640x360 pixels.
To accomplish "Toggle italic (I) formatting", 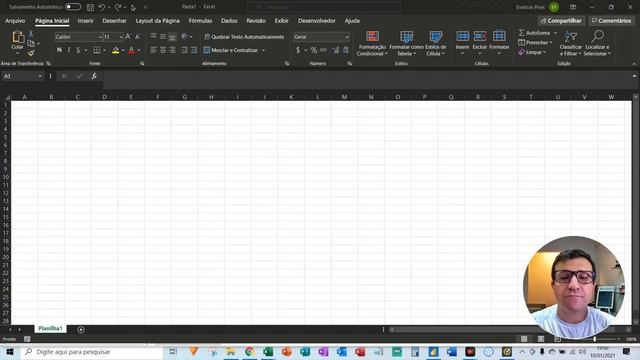I will [69, 50].
